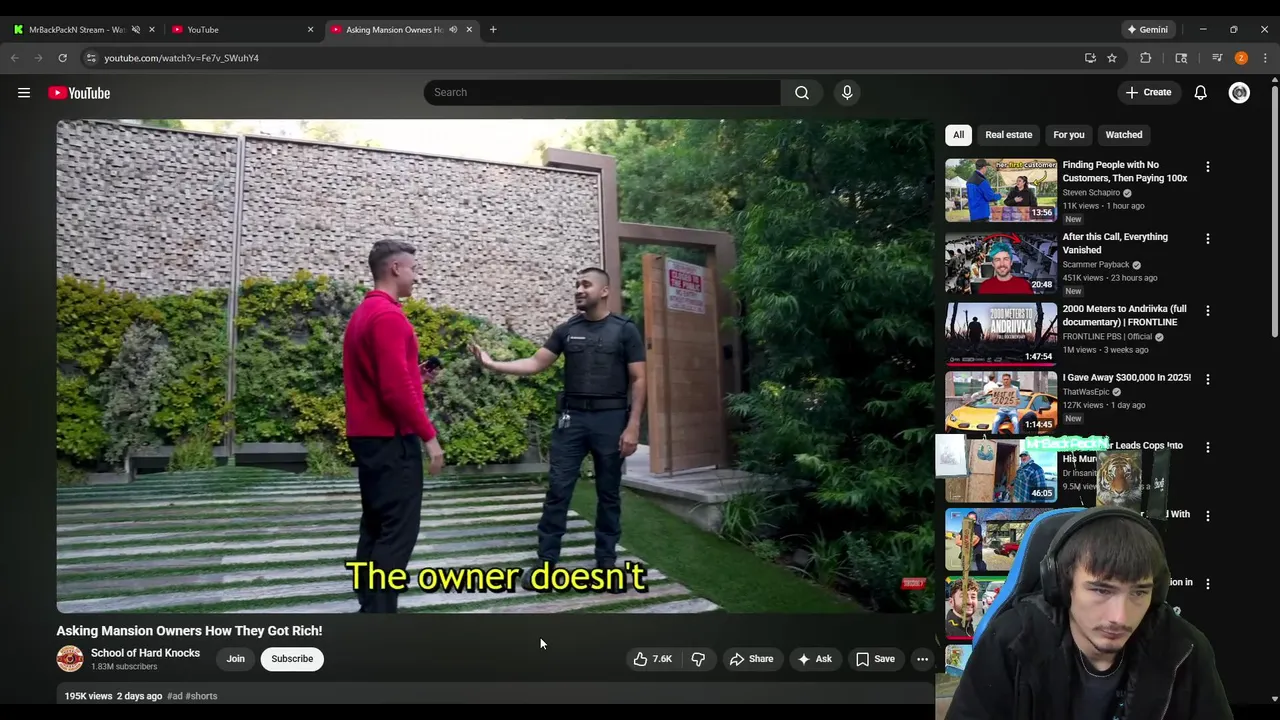1280x720 pixels.
Task: Open 2000 Meters to Andriivka thumbnail
Action: [1001, 334]
